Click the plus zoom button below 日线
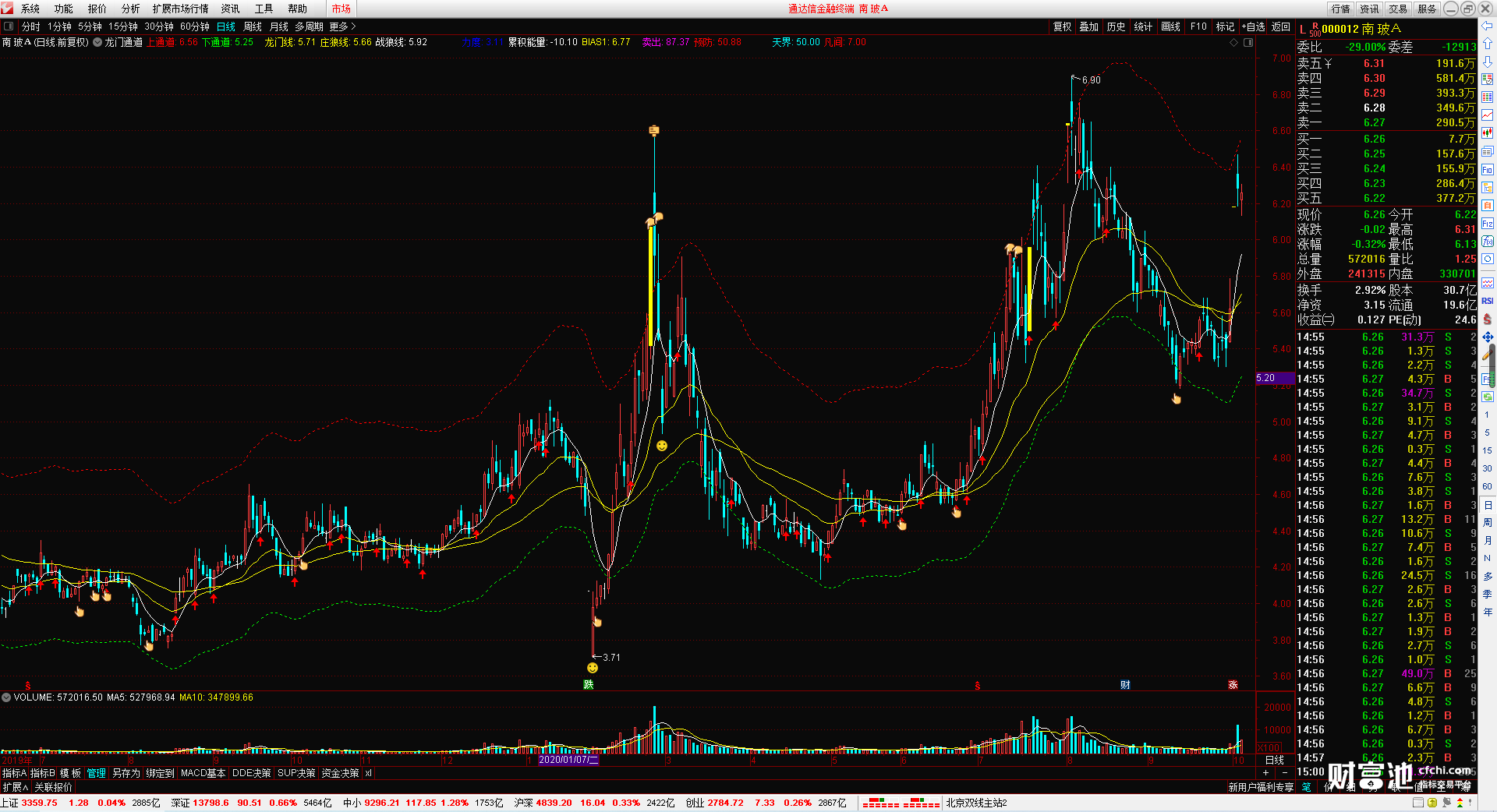Image resolution: width=1497 pixels, height=812 pixels. (1265, 772)
